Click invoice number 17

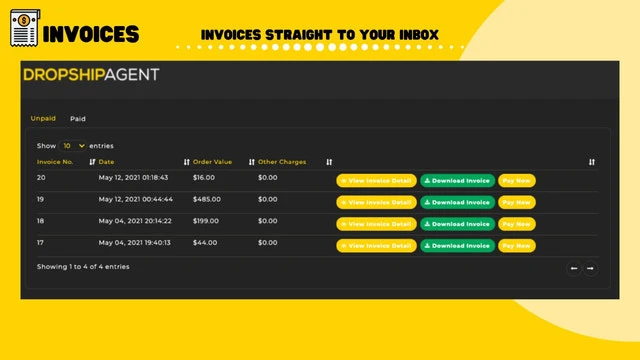pyautogui.click(x=40, y=242)
